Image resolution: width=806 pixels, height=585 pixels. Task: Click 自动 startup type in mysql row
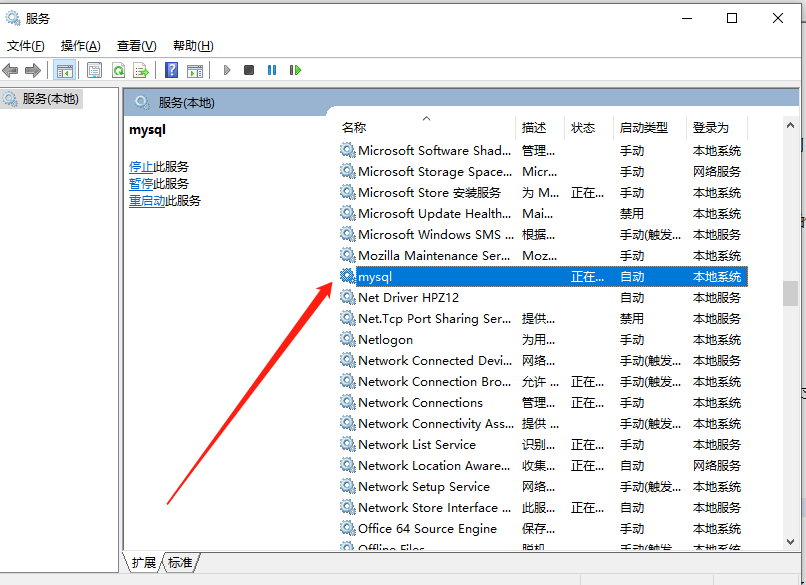pyautogui.click(x=632, y=277)
